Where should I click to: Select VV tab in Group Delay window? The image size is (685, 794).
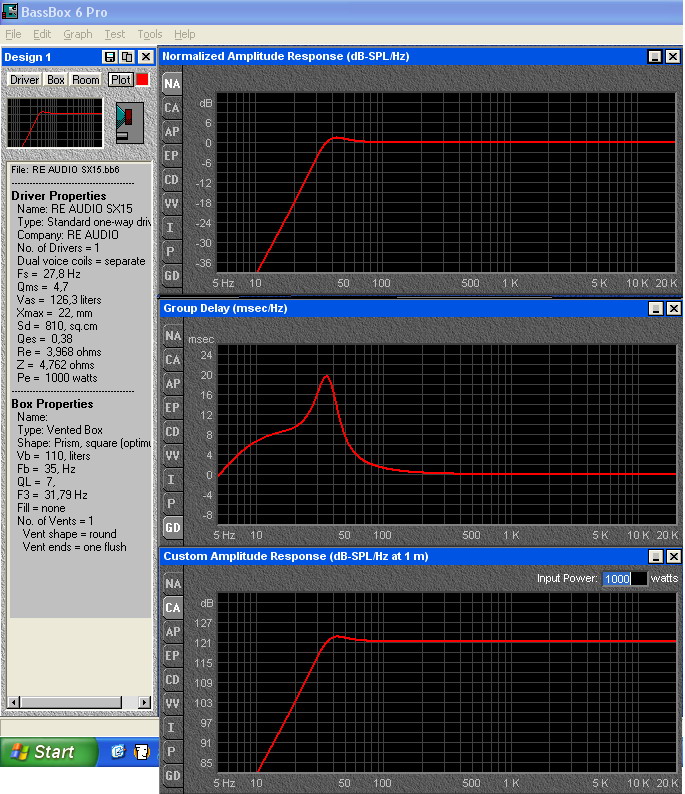[173, 455]
